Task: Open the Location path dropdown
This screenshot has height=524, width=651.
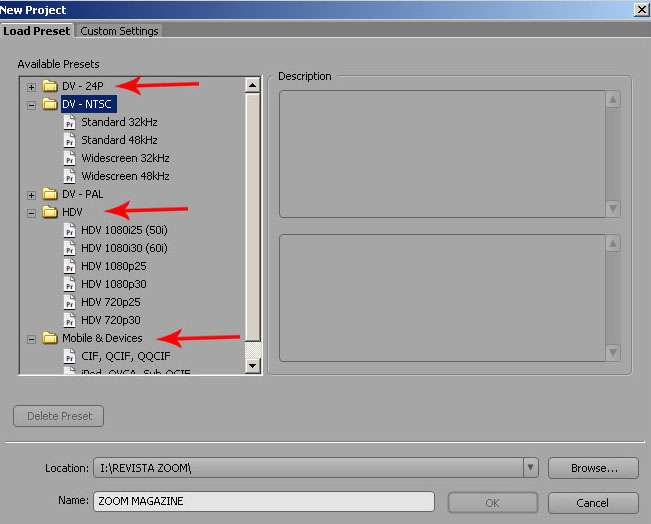Action: pyautogui.click(x=530, y=467)
